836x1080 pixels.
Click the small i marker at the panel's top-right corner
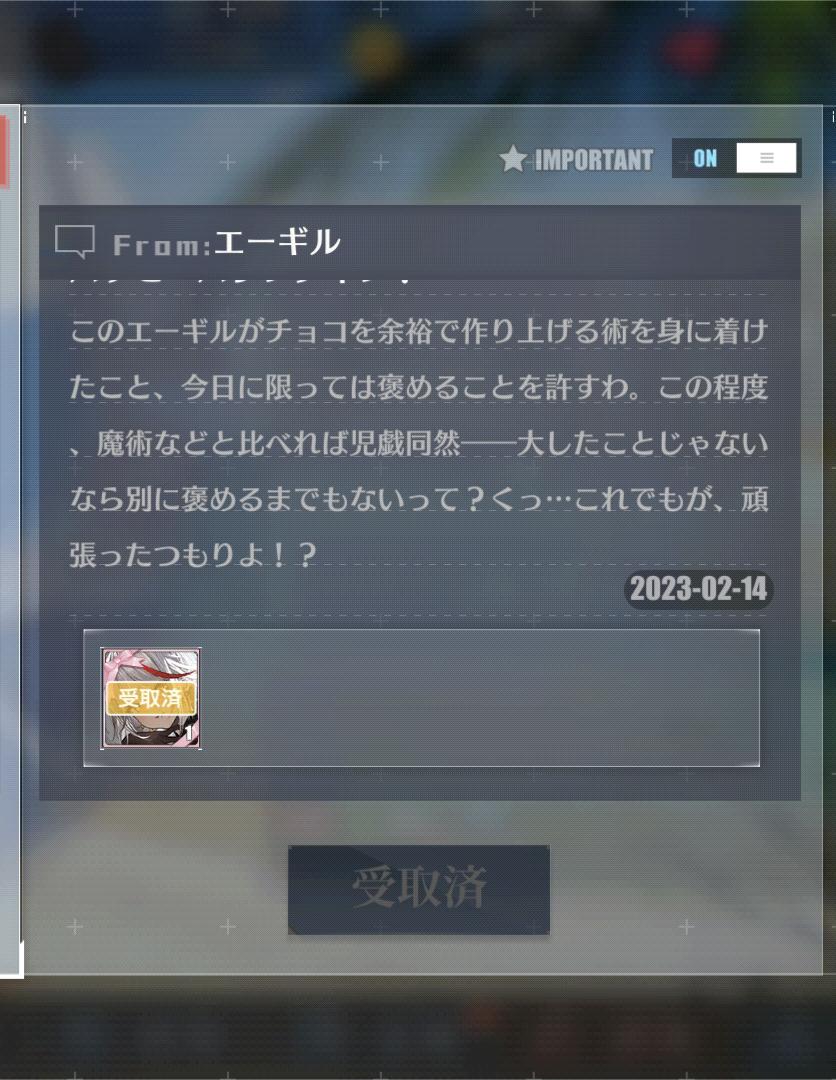pyautogui.click(x=833, y=117)
